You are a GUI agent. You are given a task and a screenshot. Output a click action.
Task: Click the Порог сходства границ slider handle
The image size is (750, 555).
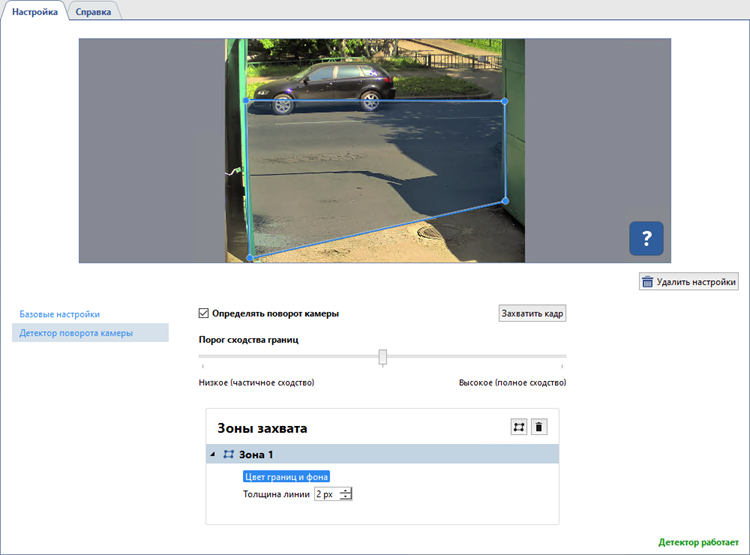tap(383, 357)
